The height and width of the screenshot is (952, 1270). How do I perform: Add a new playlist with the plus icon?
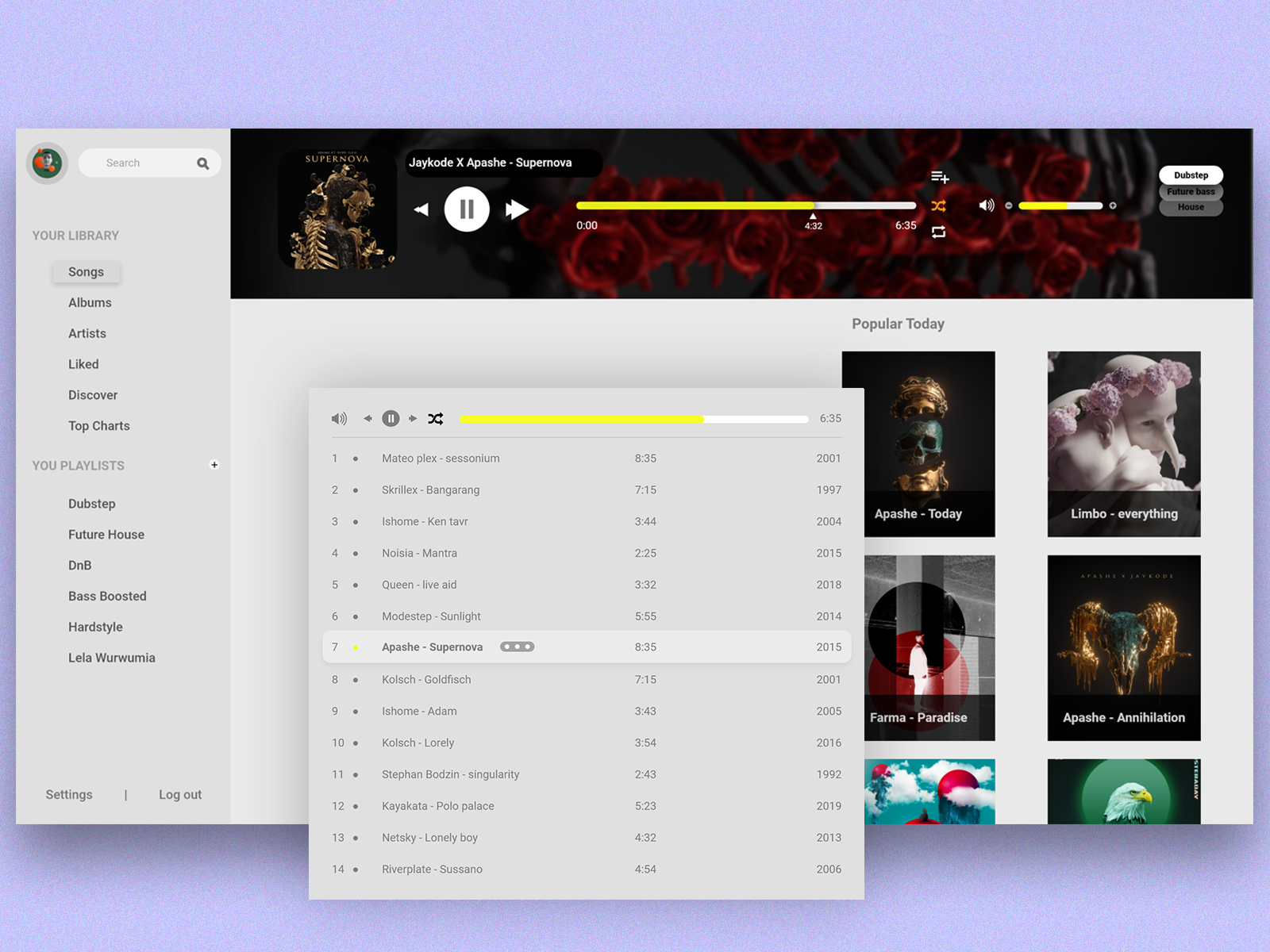click(x=214, y=465)
